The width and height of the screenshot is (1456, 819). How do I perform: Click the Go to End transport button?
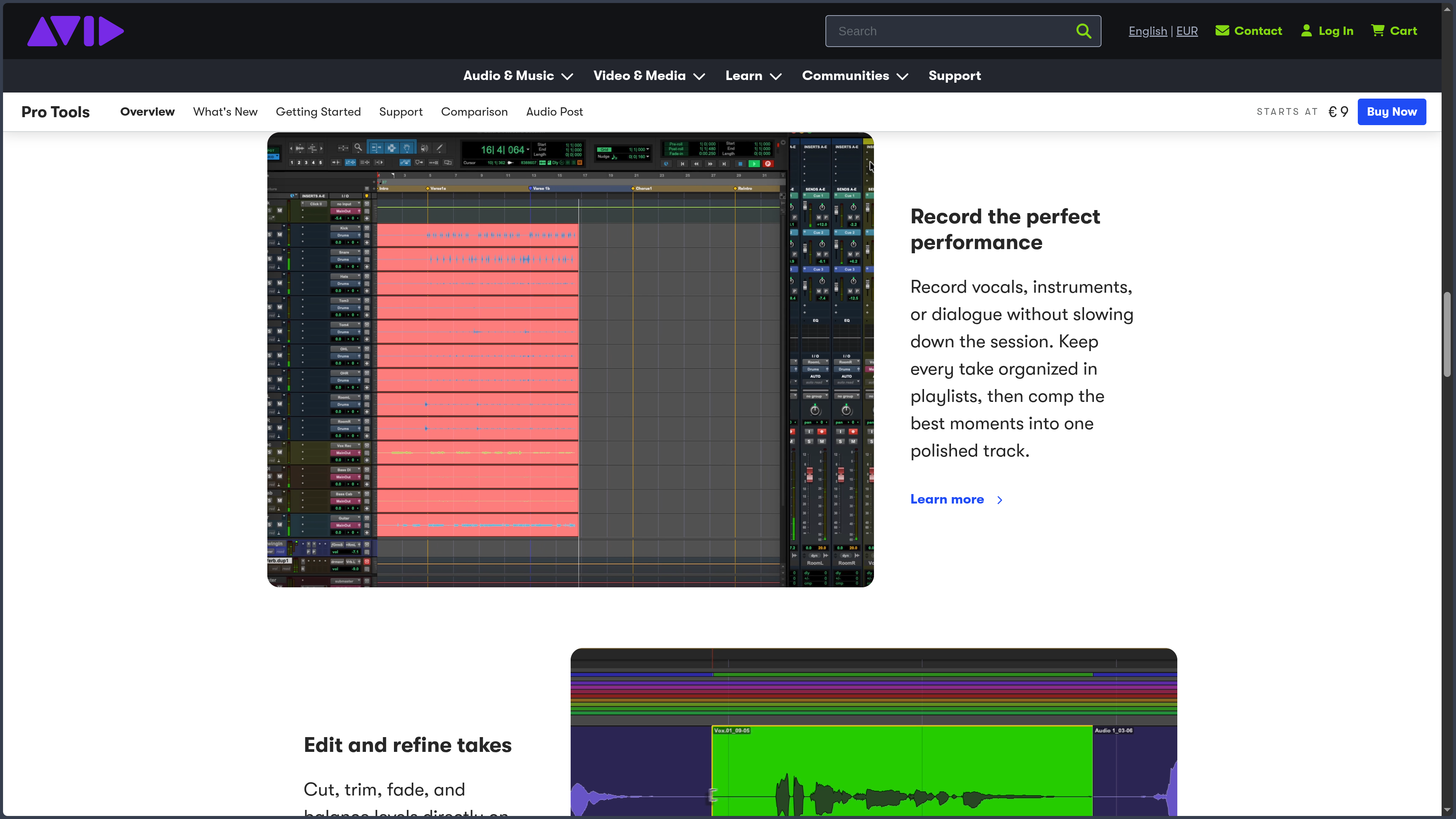724,164
